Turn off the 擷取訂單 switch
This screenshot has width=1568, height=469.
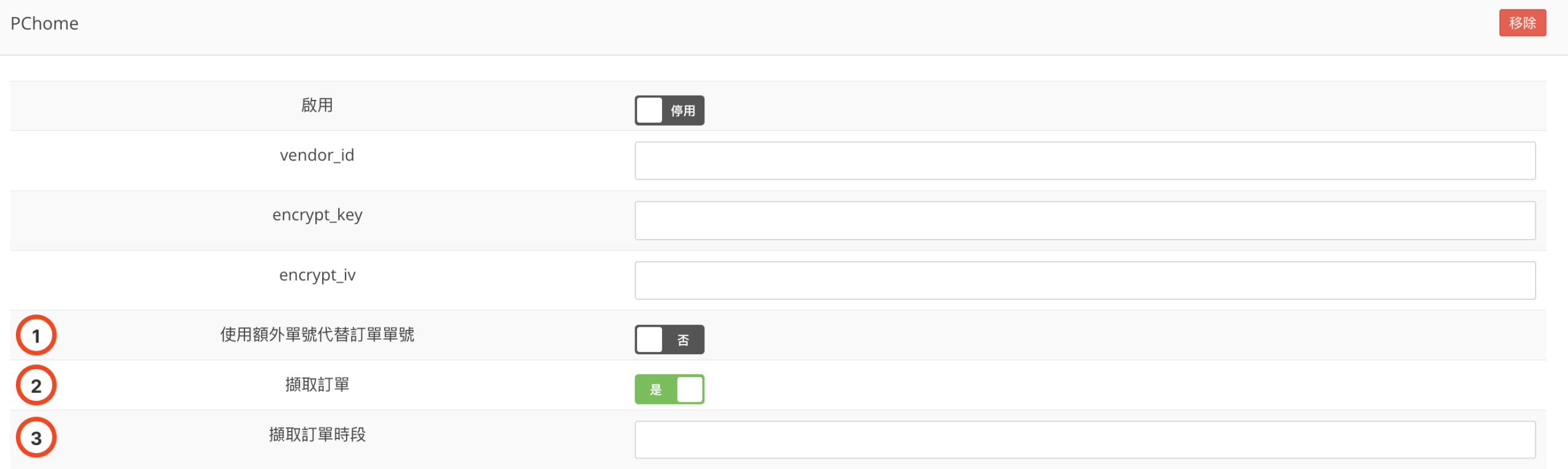[669, 389]
